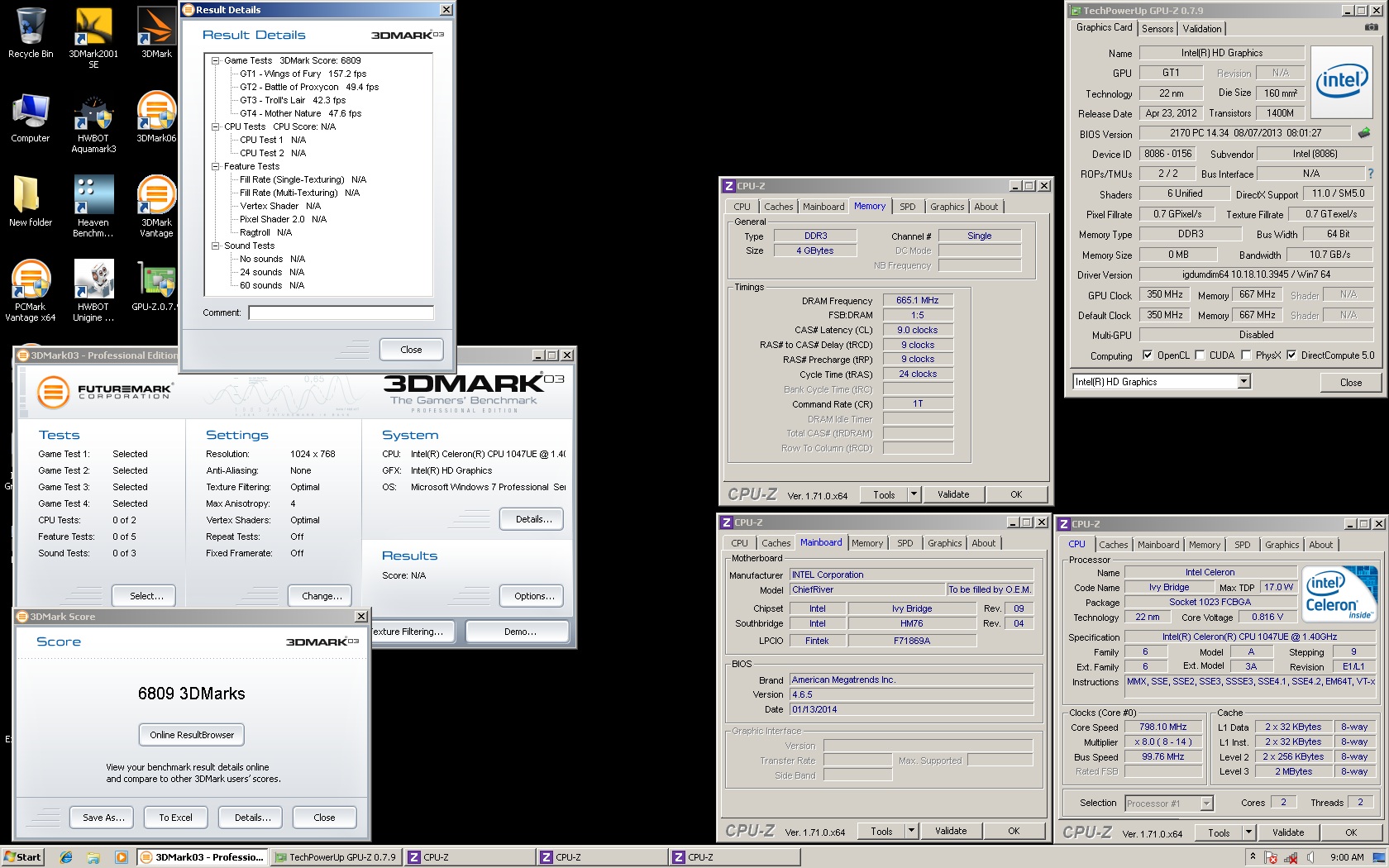This screenshot has height=868, width=1389.
Task: Click the GPU-Z BIOS save chip icon
Action: pos(1364,132)
